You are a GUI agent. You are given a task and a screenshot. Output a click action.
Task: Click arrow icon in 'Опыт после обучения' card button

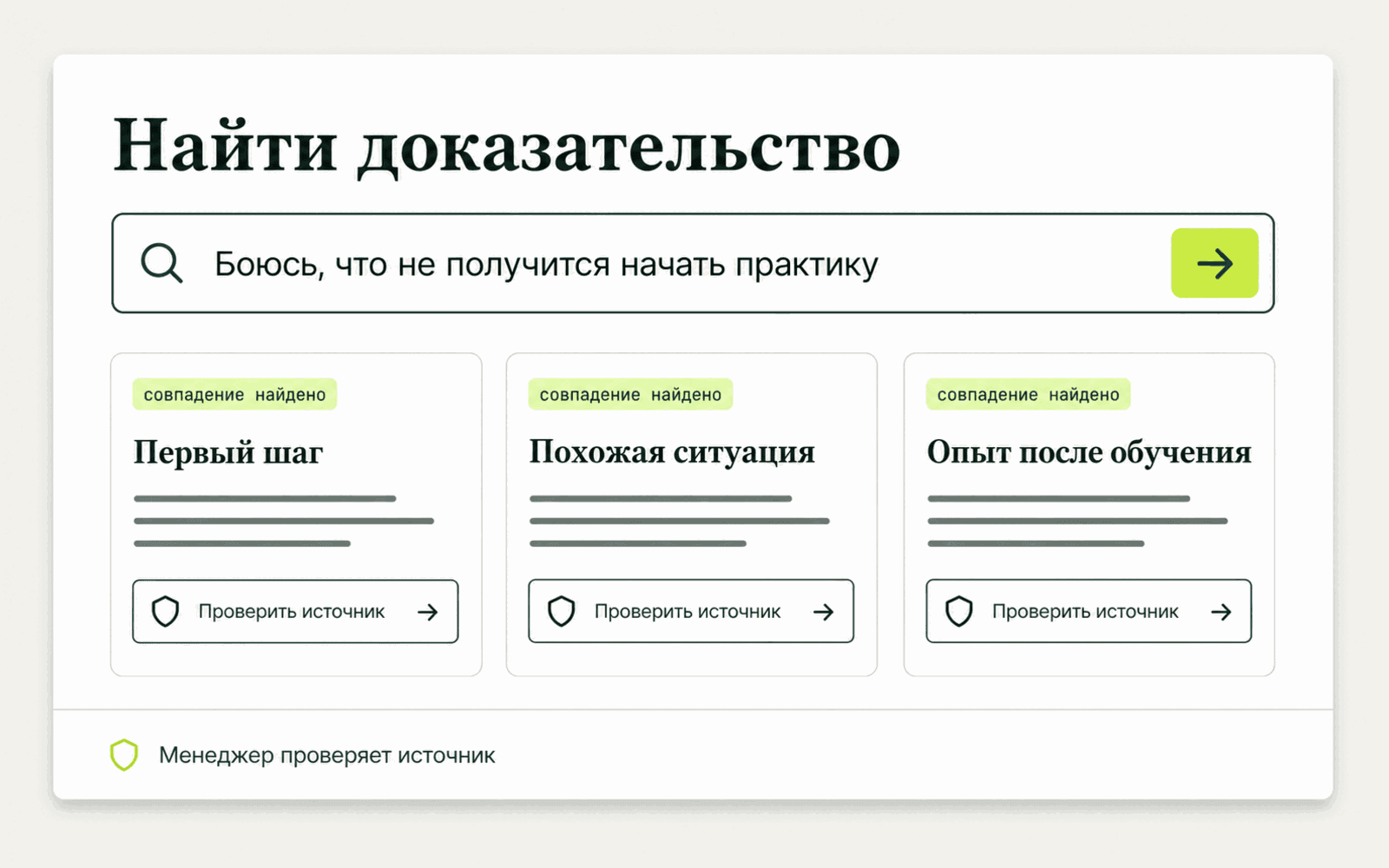(1221, 612)
